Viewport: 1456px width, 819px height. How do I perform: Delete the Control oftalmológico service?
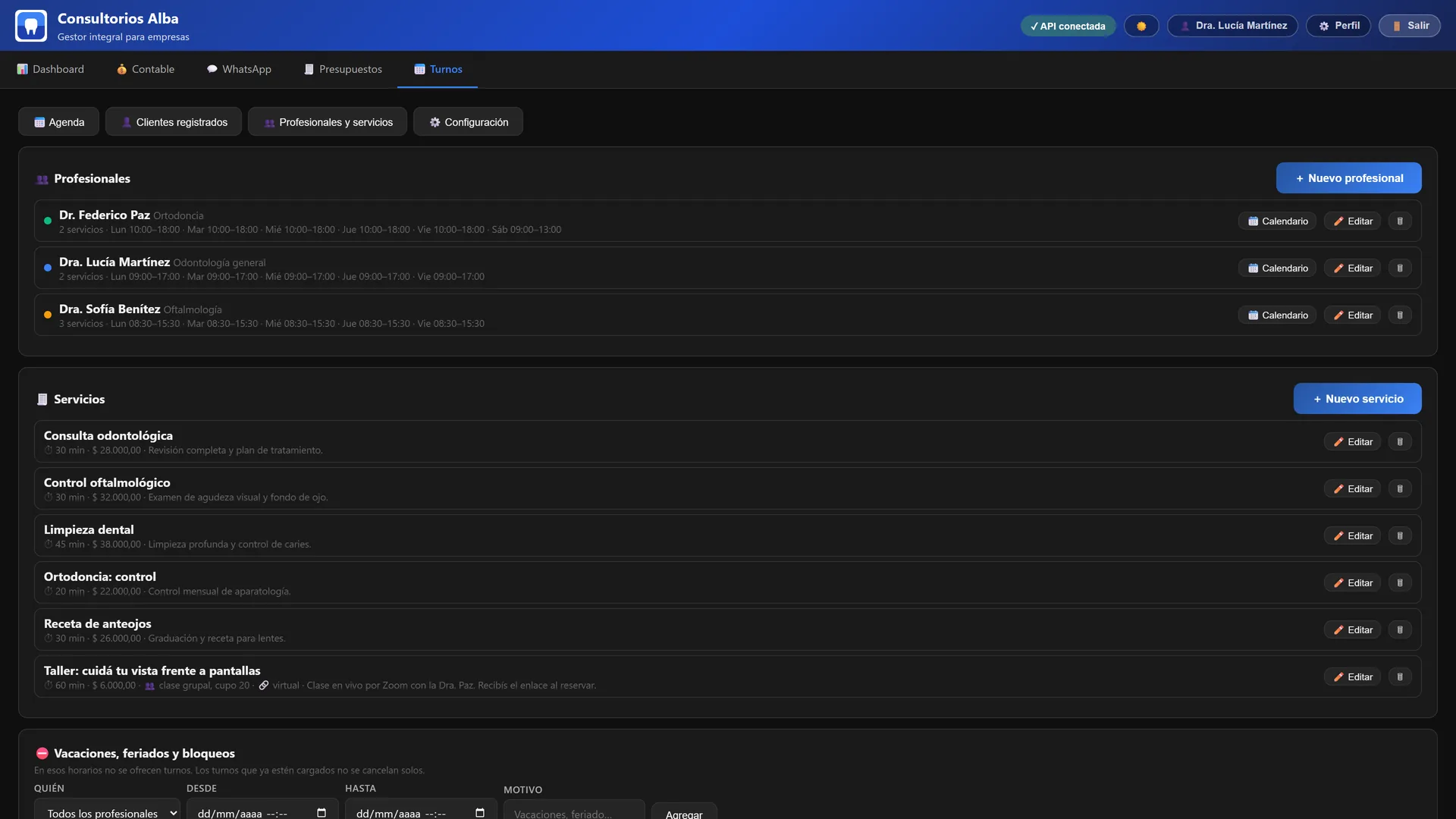[x=1400, y=489]
